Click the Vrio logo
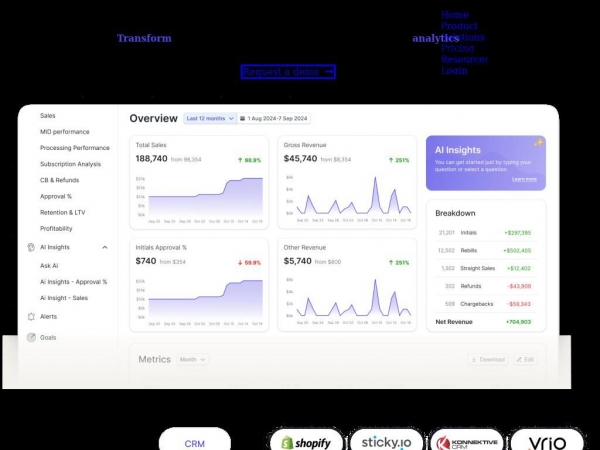 pyautogui.click(x=547, y=442)
